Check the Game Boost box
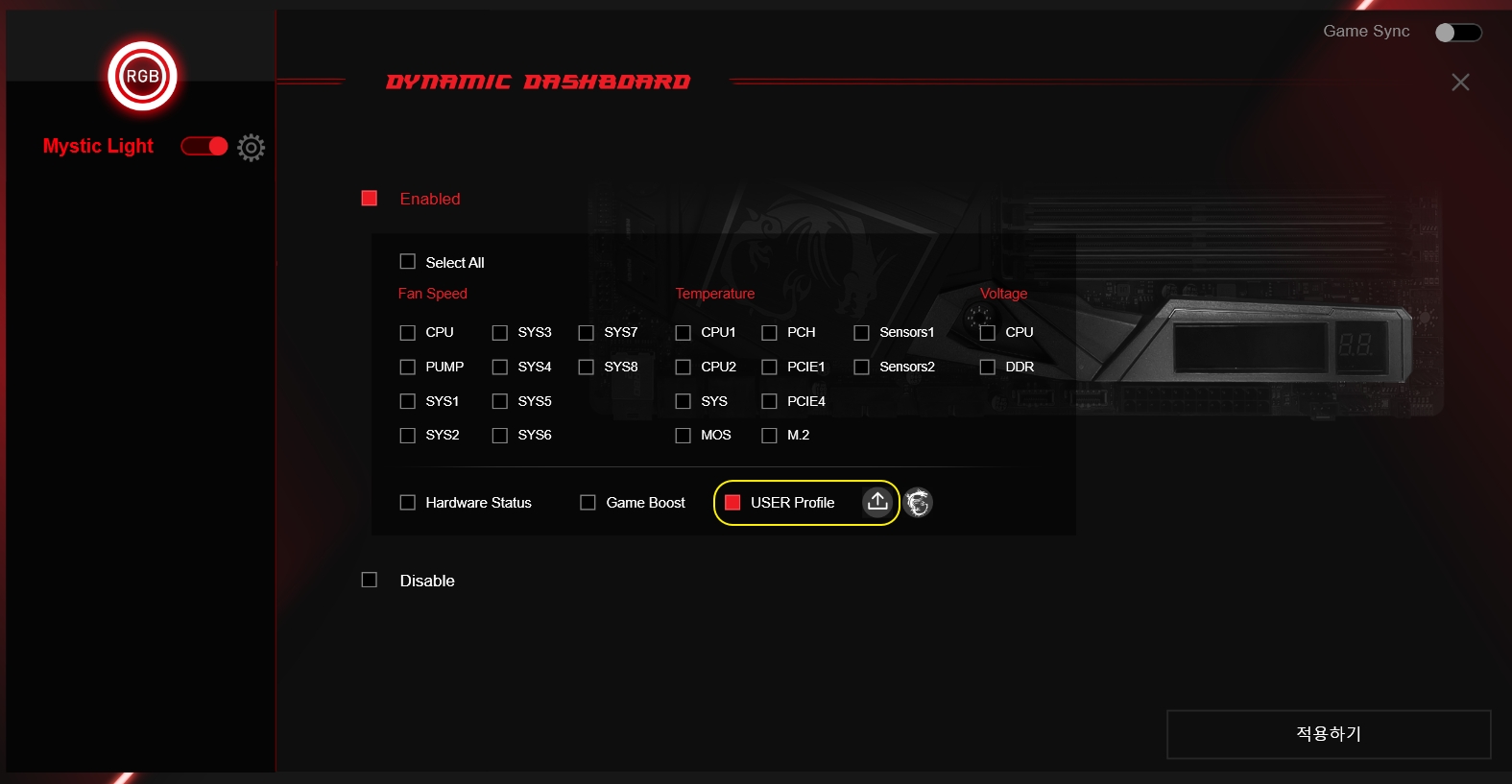The image size is (1512, 784). (x=588, y=502)
